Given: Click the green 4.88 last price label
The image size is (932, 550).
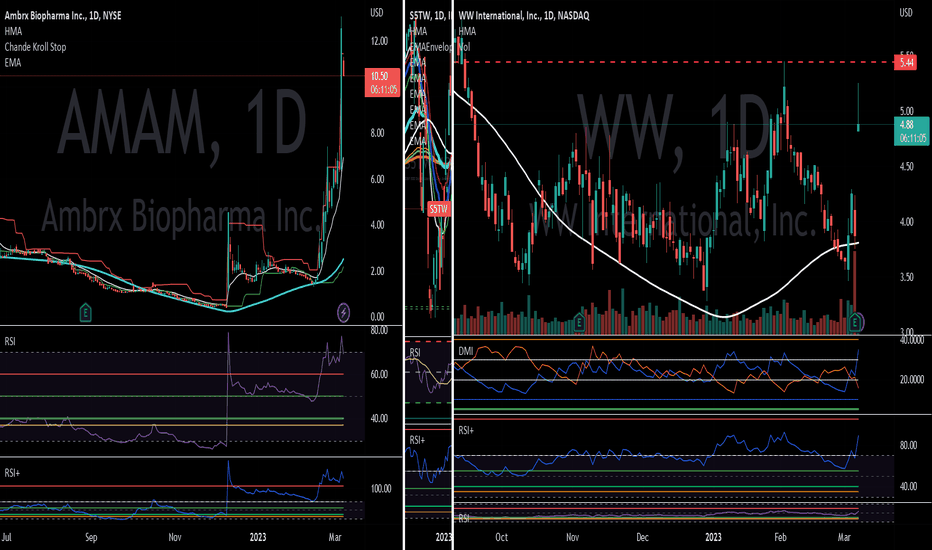Looking at the screenshot, I should 911,131.
